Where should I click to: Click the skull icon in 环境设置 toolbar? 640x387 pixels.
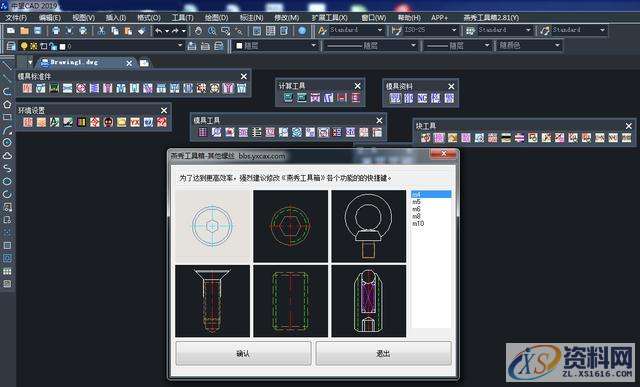[108, 122]
